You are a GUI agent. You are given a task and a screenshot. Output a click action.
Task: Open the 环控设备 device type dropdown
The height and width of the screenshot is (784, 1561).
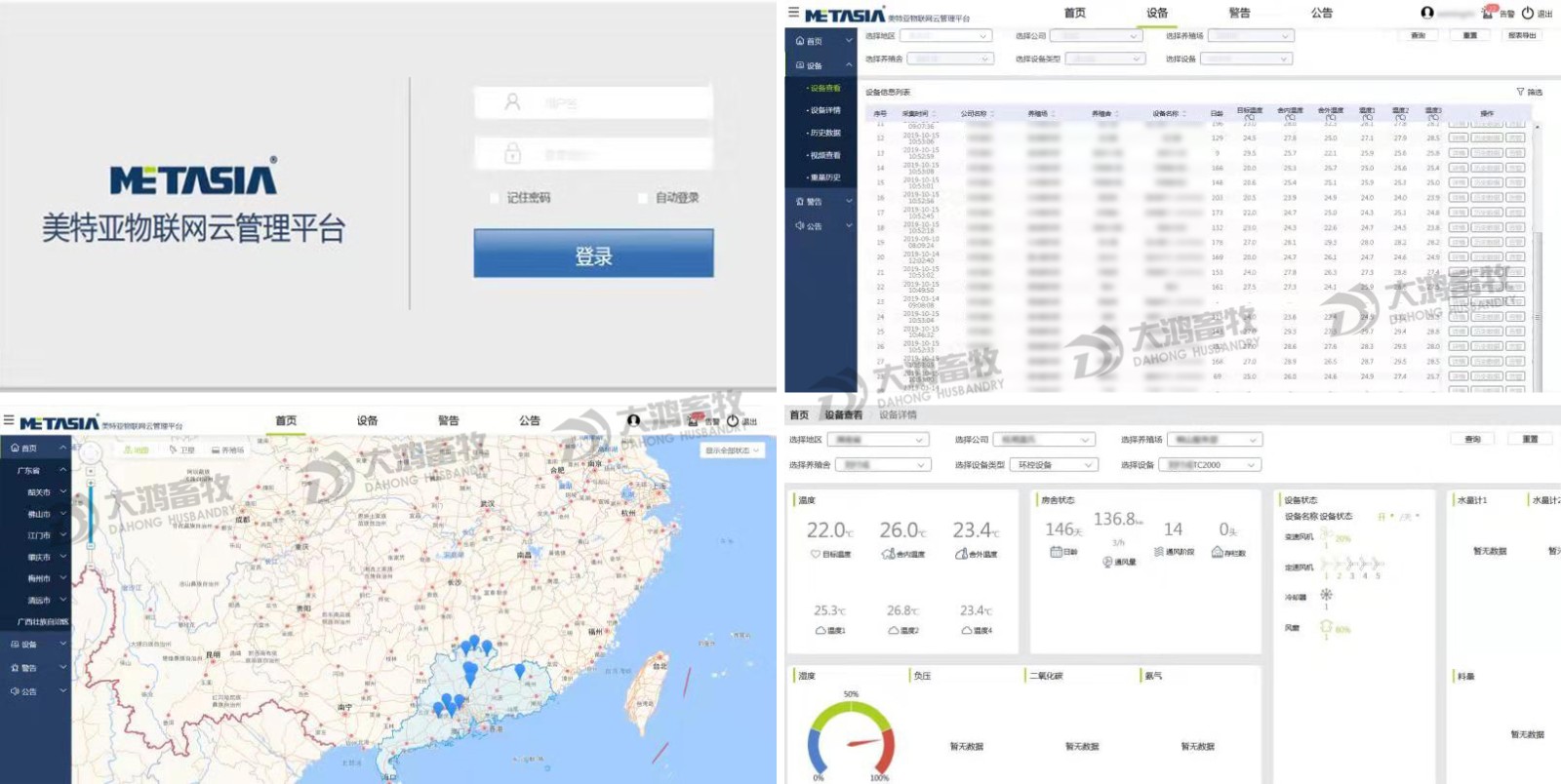pyautogui.click(x=1054, y=465)
